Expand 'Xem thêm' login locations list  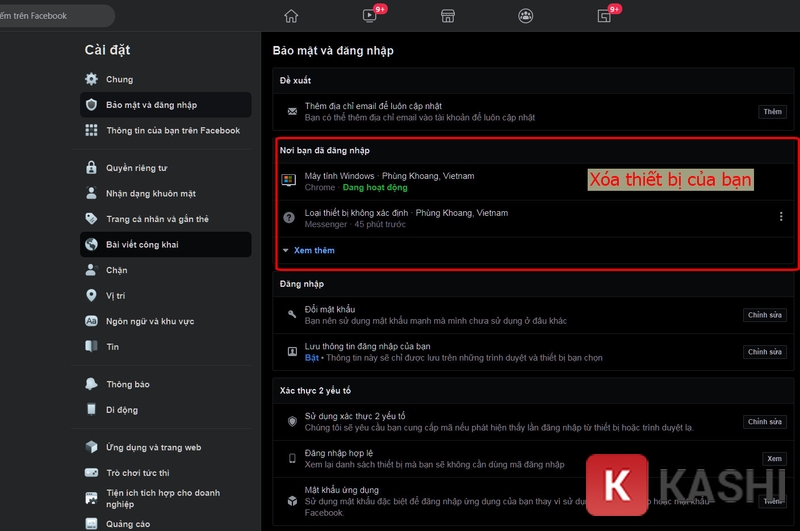tap(313, 250)
